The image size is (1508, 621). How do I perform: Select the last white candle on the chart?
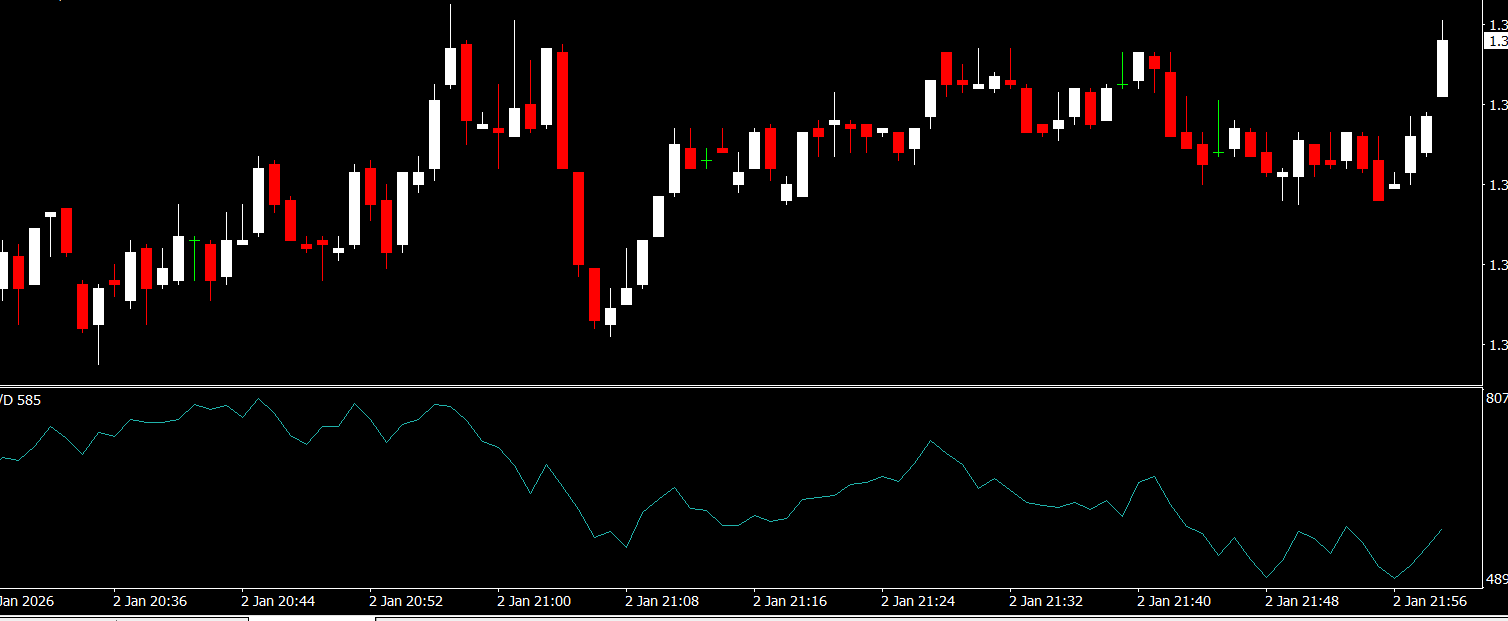pyautogui.click(x=1442, y=68)
